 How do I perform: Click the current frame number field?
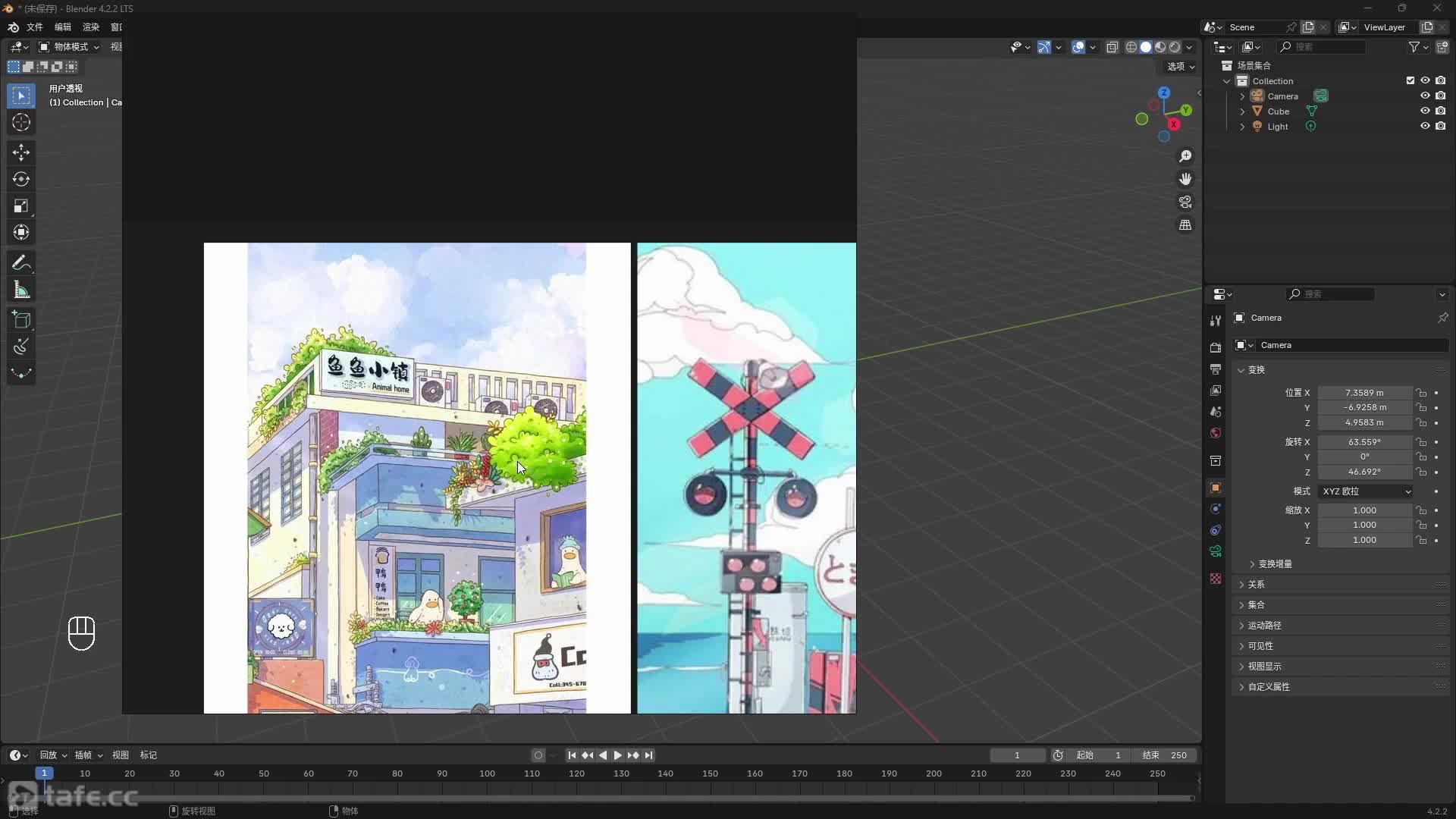pyautogui.click(x=1017, y=755)
